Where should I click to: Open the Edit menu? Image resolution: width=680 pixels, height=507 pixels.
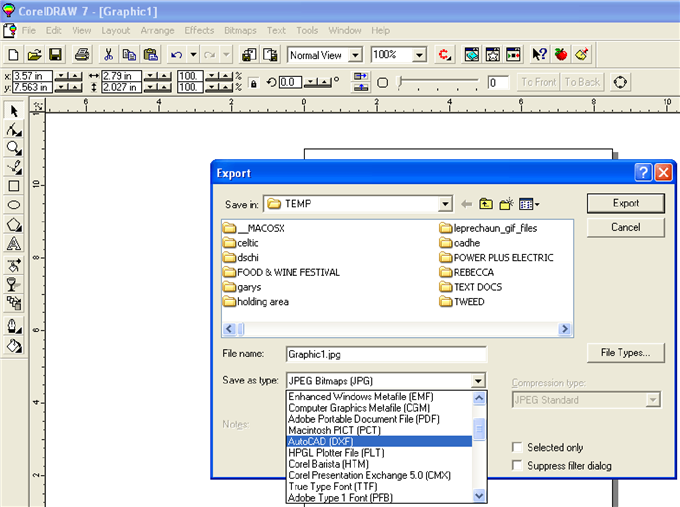tap(54, 30)
